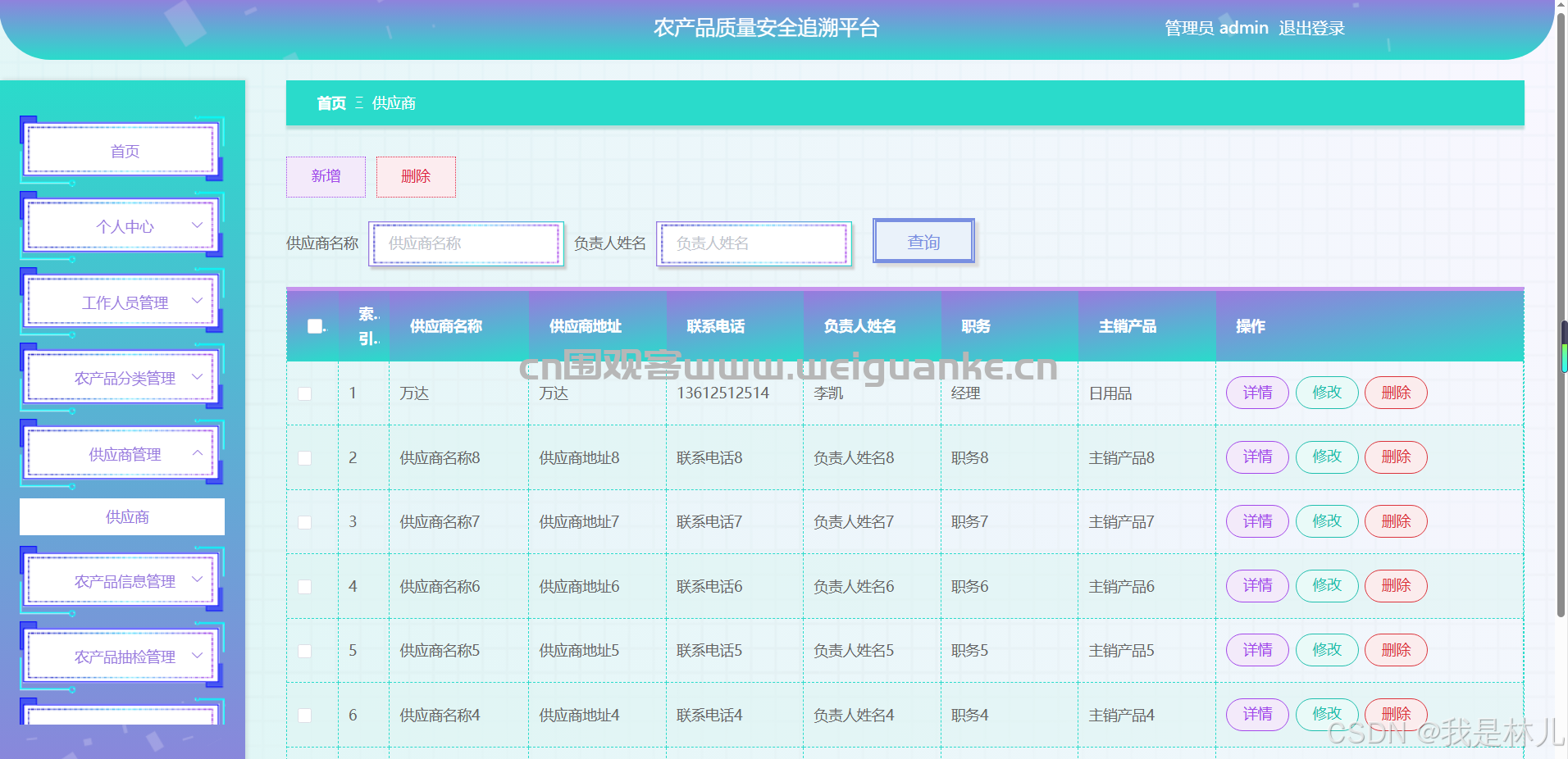Screen dimensions: 1568x759
Task: Click 修改 for 供应商名称8
Action: [1327, 457]
